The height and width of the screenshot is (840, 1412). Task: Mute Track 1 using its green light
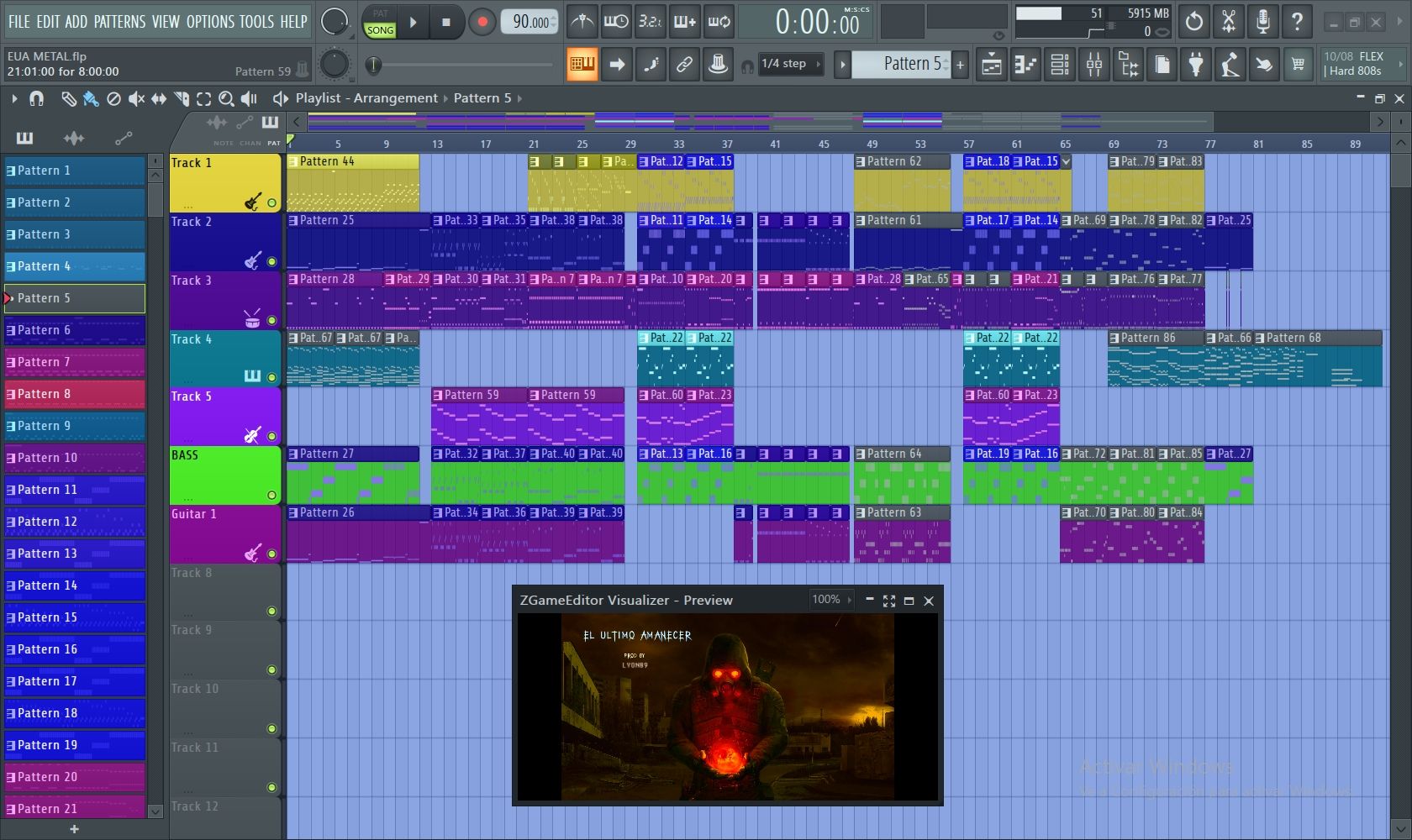pos(271,202)
